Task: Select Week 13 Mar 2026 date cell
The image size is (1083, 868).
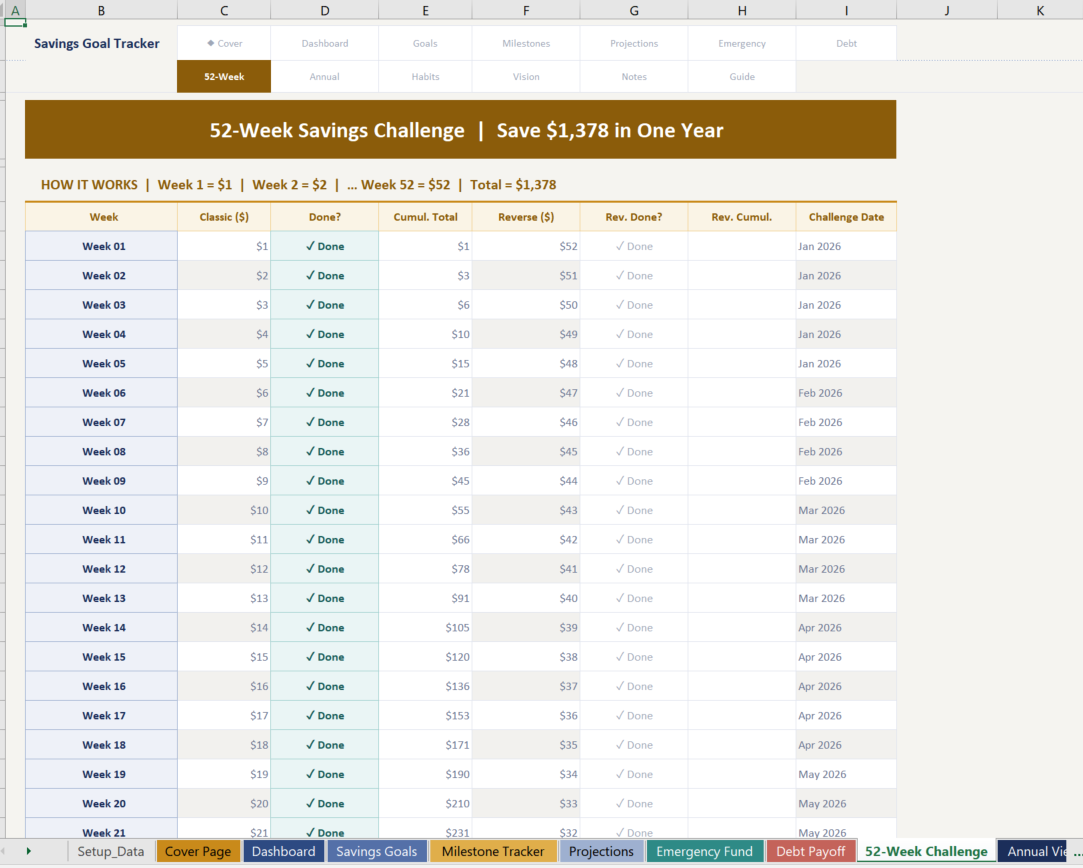Action: (846, 598)
